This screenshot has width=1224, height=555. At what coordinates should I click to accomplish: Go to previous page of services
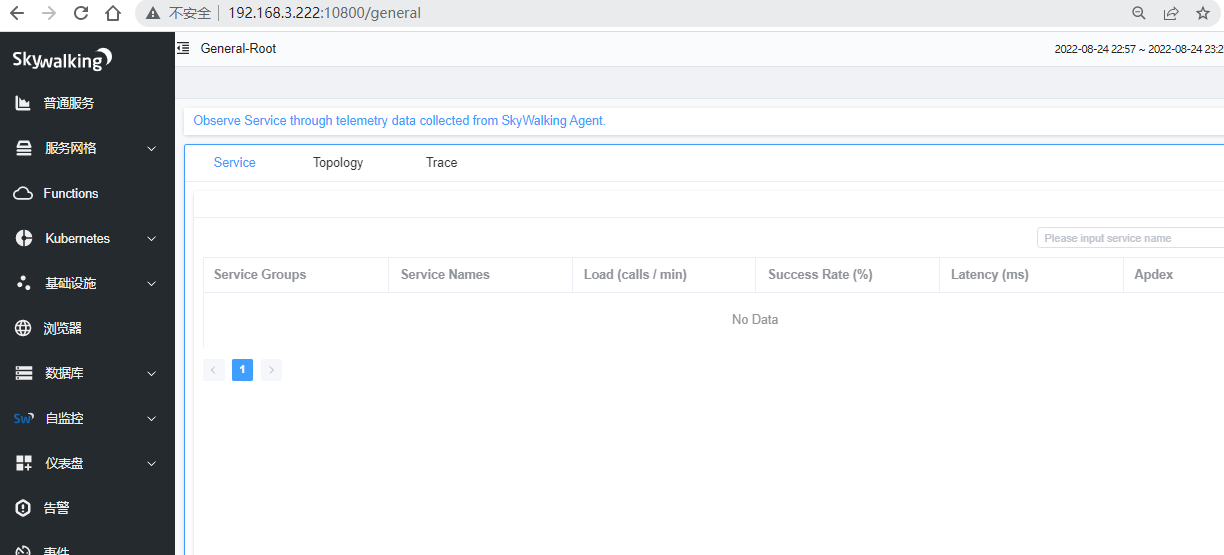tap(213, 370)
